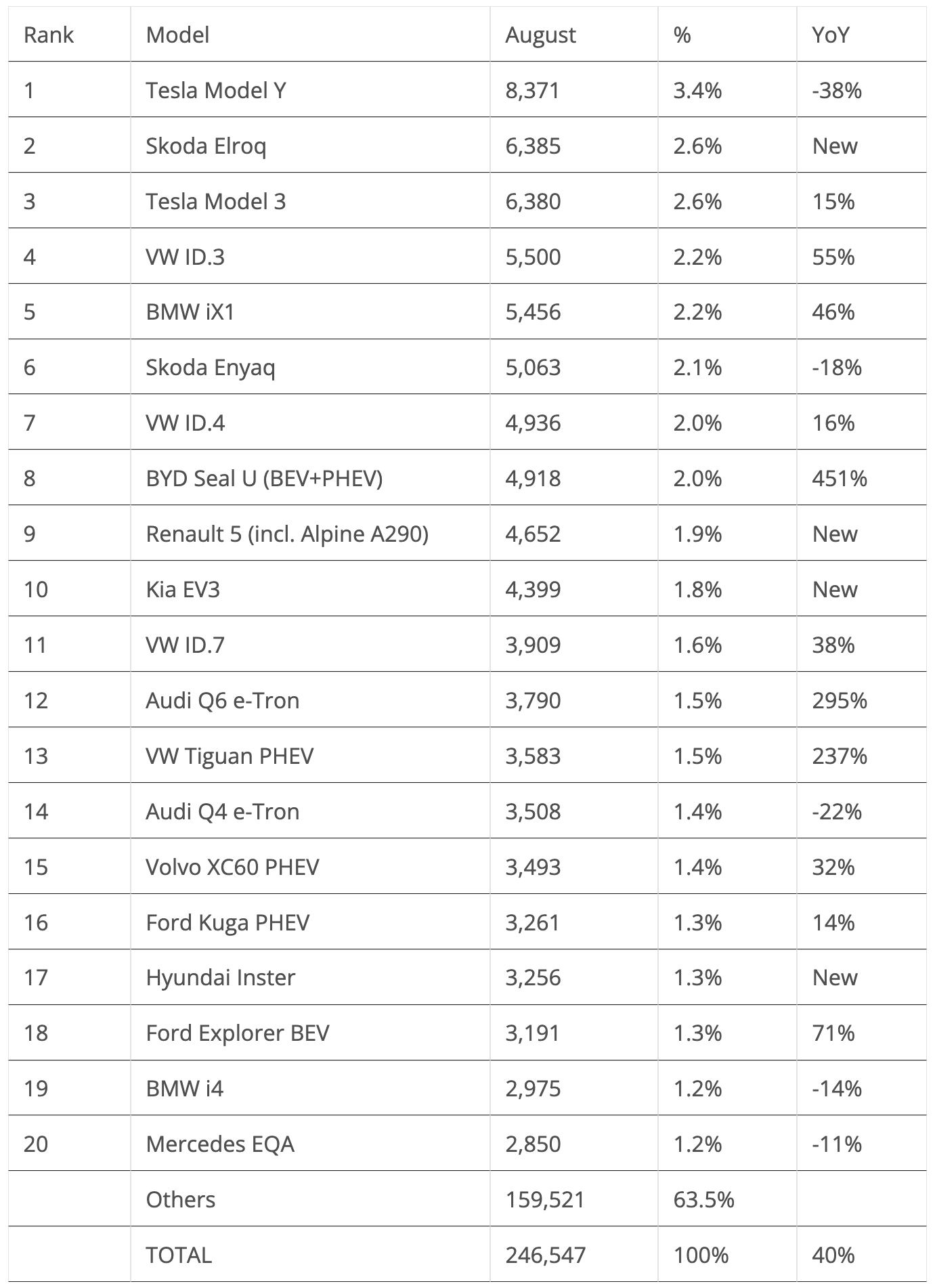Viewport: 935px width, 1288px height.
Task: Click the YoY column header
Action: click(830, 35)
